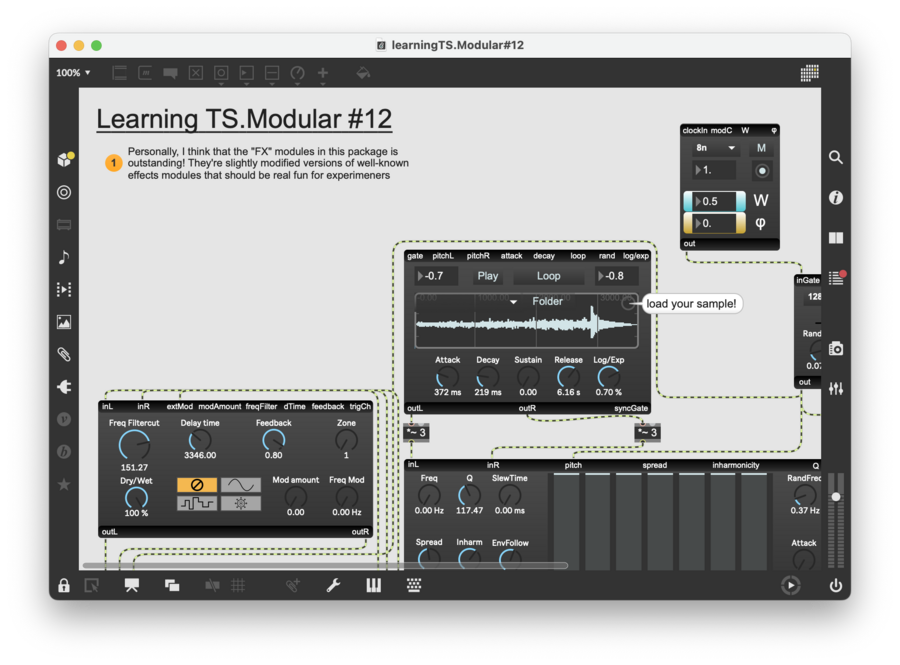Click the W value number box 0.5

click(x=714, y=201)
